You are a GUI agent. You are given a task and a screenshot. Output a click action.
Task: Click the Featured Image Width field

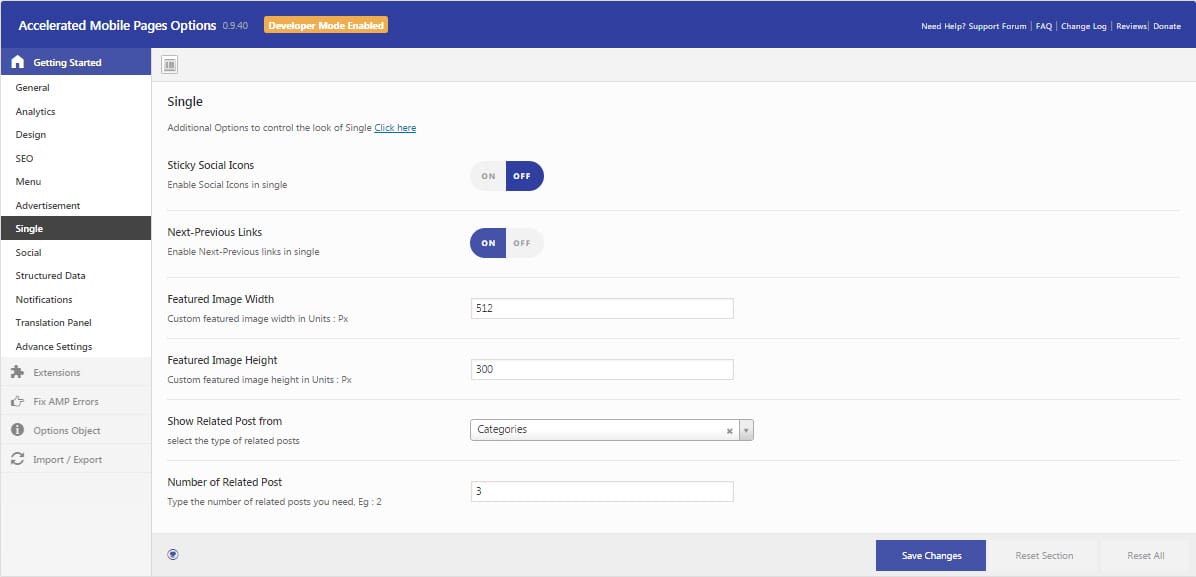click(601, 308)
